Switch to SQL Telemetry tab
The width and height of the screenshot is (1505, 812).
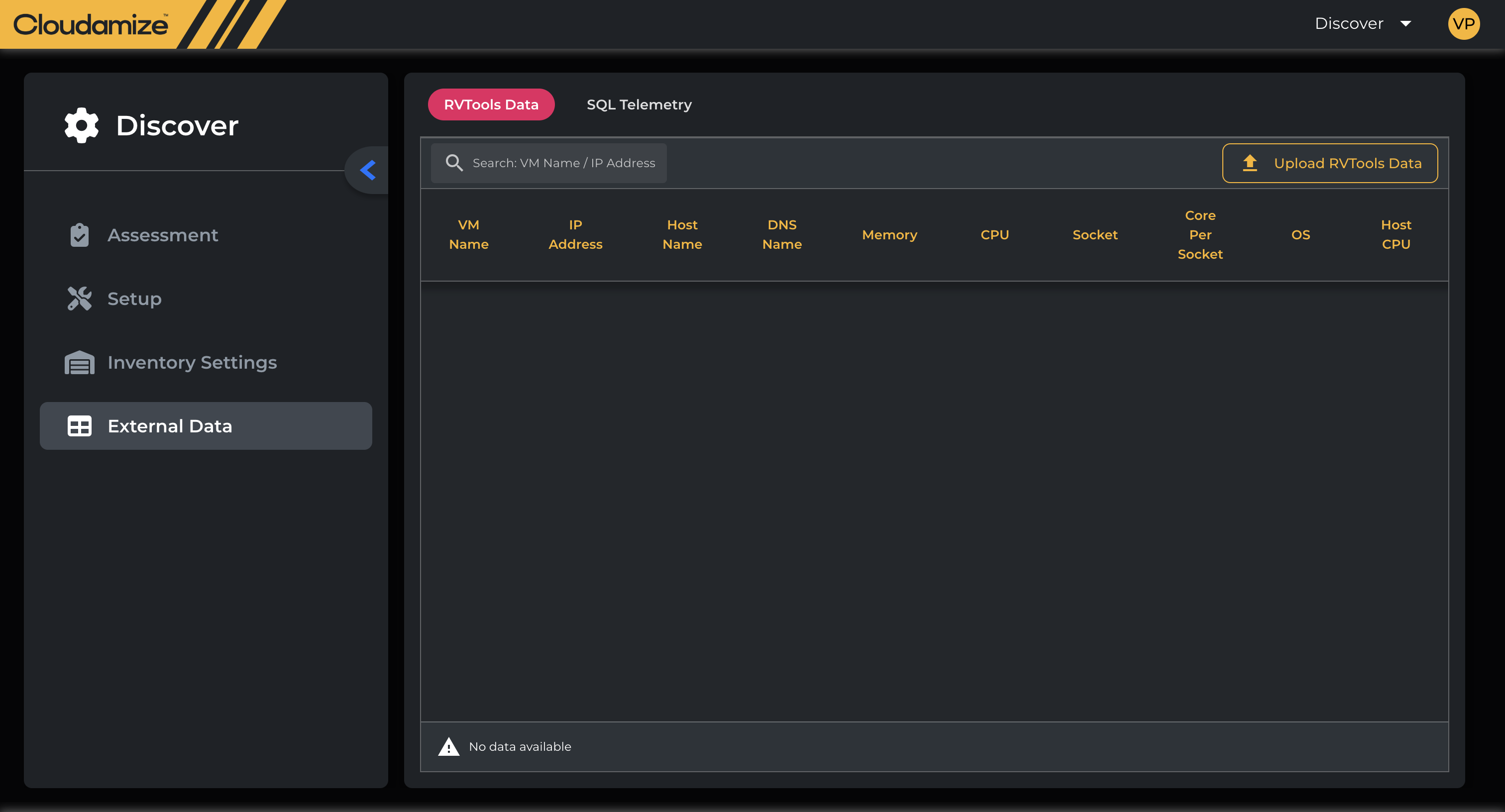(639, 104)
